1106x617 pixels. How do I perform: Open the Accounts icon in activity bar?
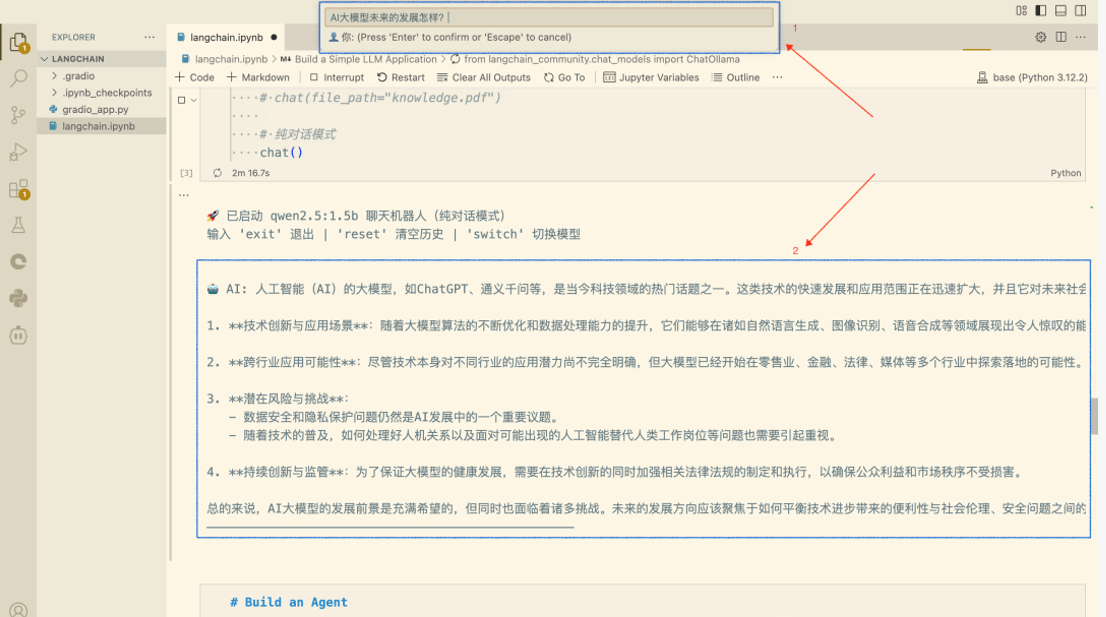pyautogui.click(x=18, y=609)
